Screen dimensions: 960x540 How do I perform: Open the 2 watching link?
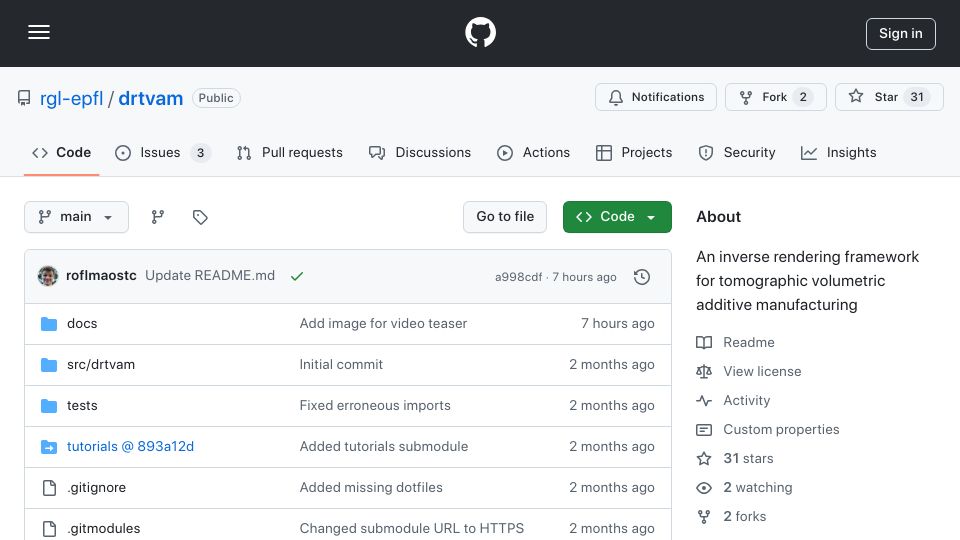pos(744,487)
